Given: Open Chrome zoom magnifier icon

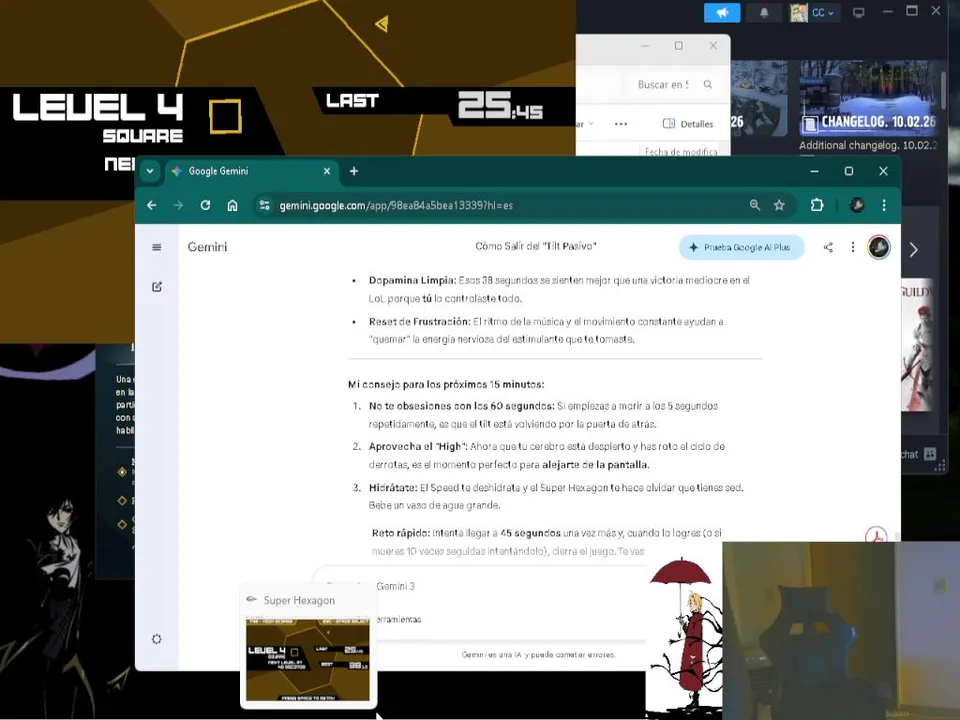Looking at the screenshot, I should 755,206.
